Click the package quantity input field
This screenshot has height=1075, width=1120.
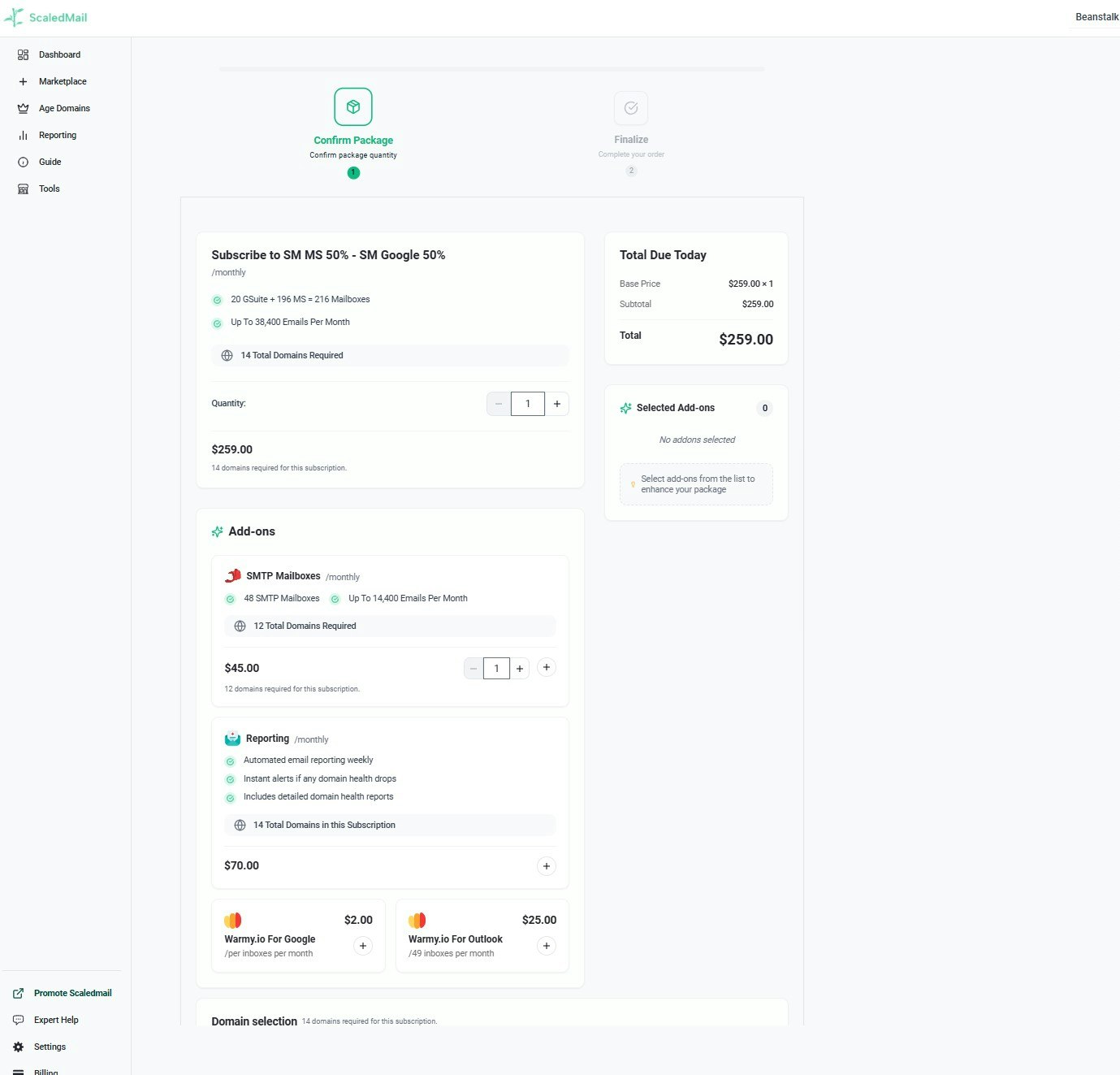coord(528,404)
